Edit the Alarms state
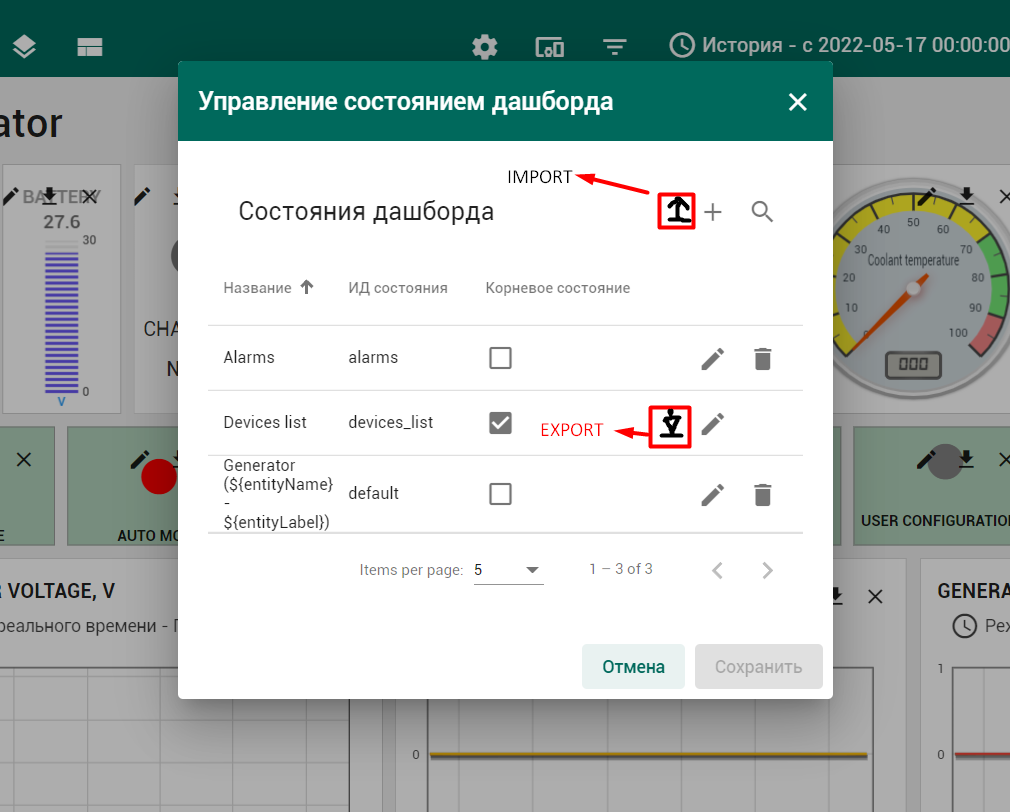Image resolution: width=1010 pixels, height=812 pixels. tap(712, 359)
